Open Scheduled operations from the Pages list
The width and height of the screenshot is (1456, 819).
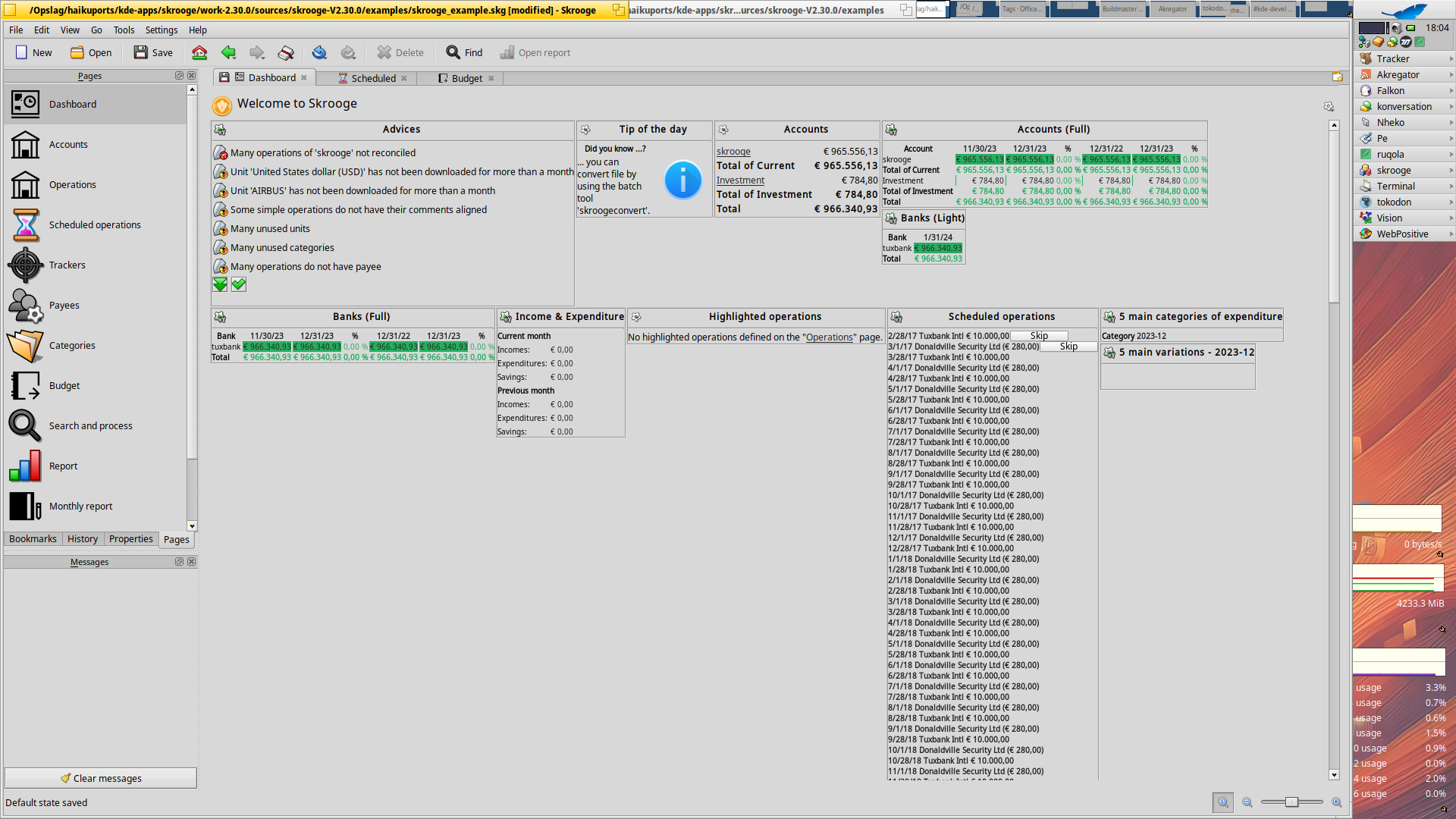click(95, 224)
